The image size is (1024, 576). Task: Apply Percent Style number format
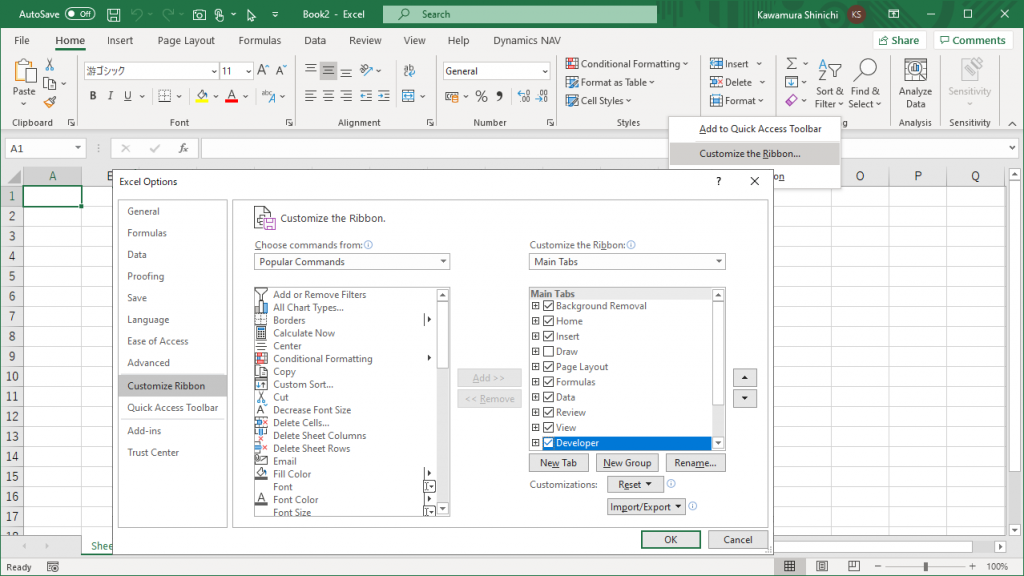point(481,97)
